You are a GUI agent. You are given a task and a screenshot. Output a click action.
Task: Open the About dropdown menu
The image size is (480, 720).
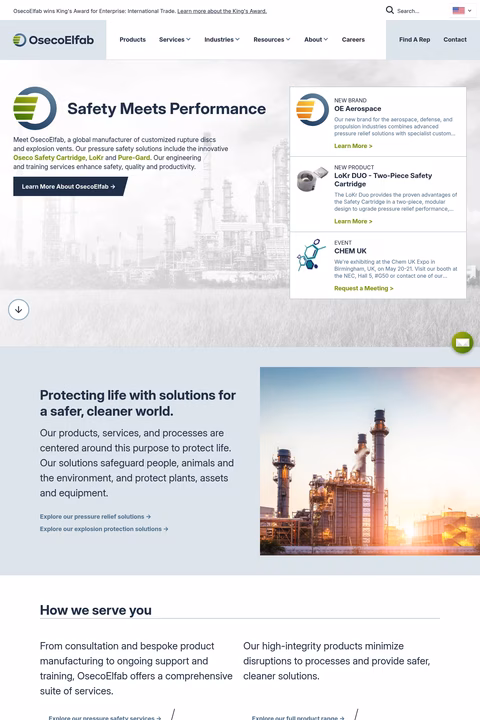click(316, 39)
